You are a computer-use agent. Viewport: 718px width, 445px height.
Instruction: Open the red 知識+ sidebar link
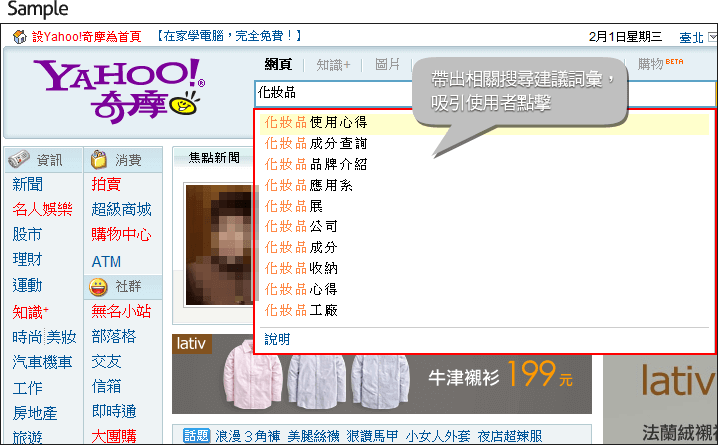30,313
